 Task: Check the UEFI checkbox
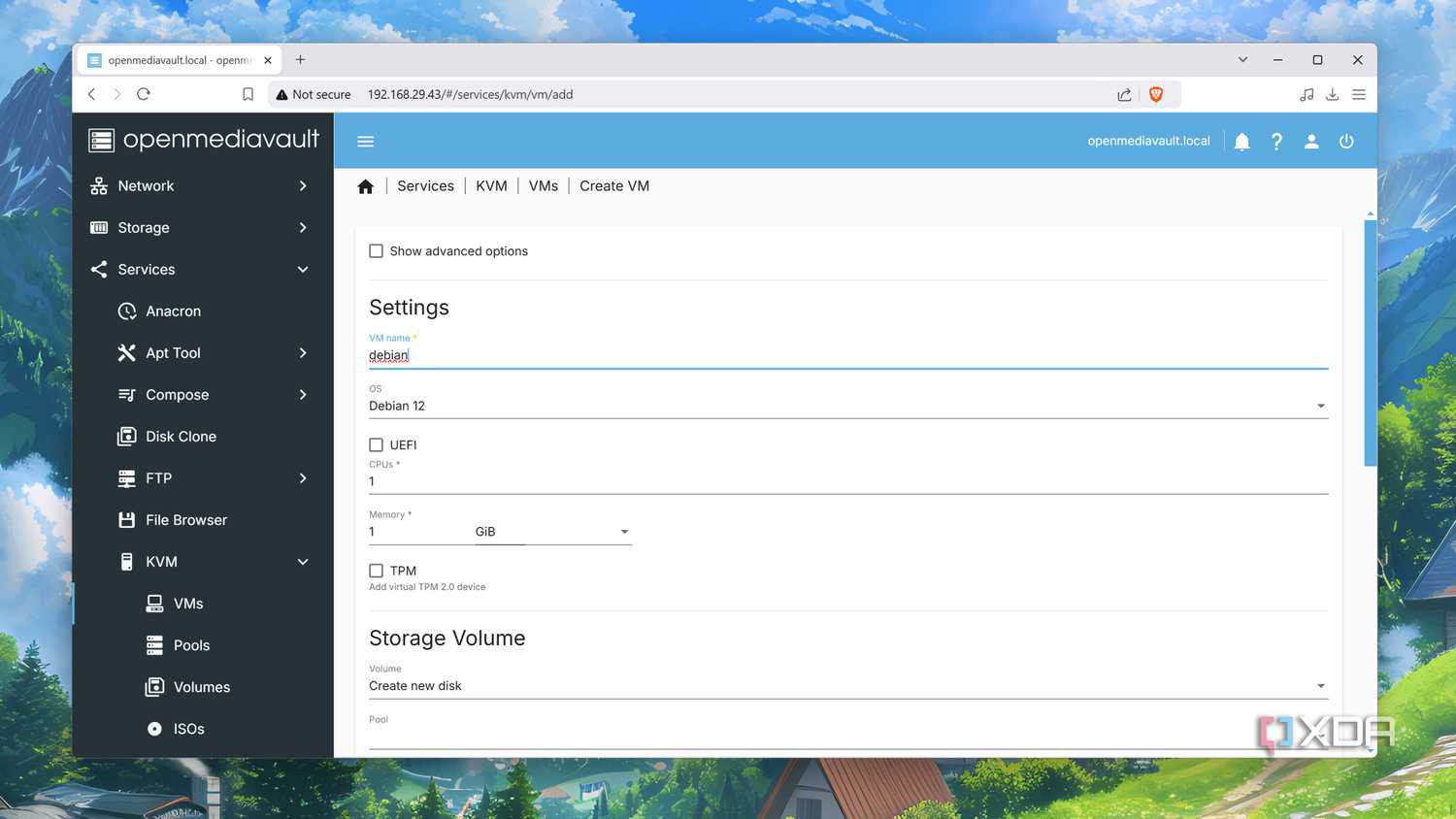coord(377,445)
